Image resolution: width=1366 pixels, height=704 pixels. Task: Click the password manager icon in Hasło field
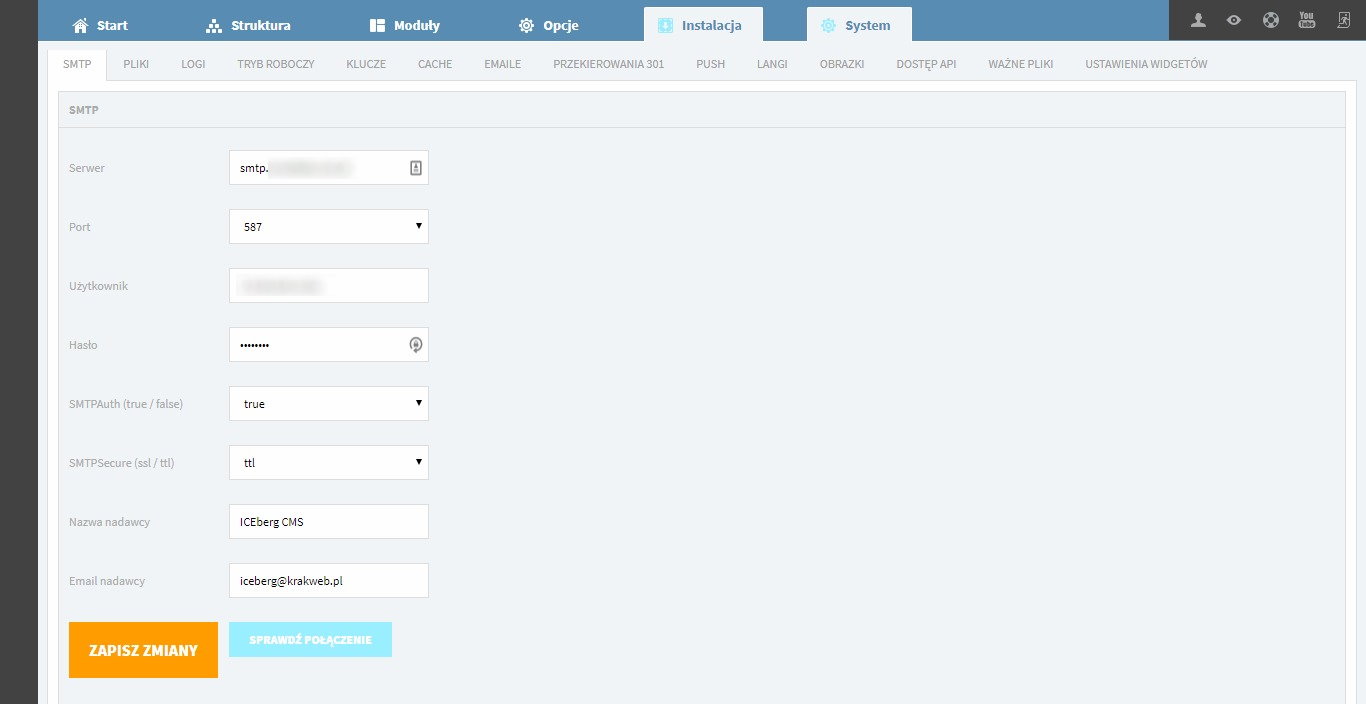tap(416, 345)
